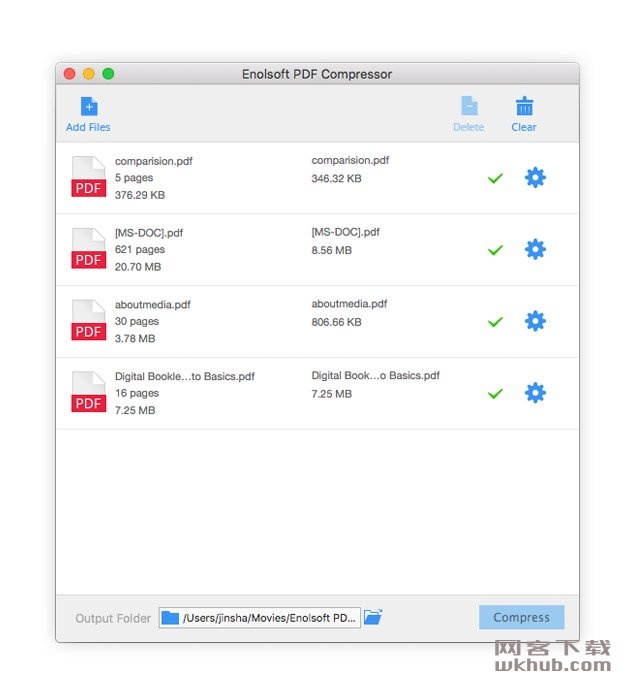Click green checkmark in [MS-DOC].pdf row

click(x=495, y=250)
